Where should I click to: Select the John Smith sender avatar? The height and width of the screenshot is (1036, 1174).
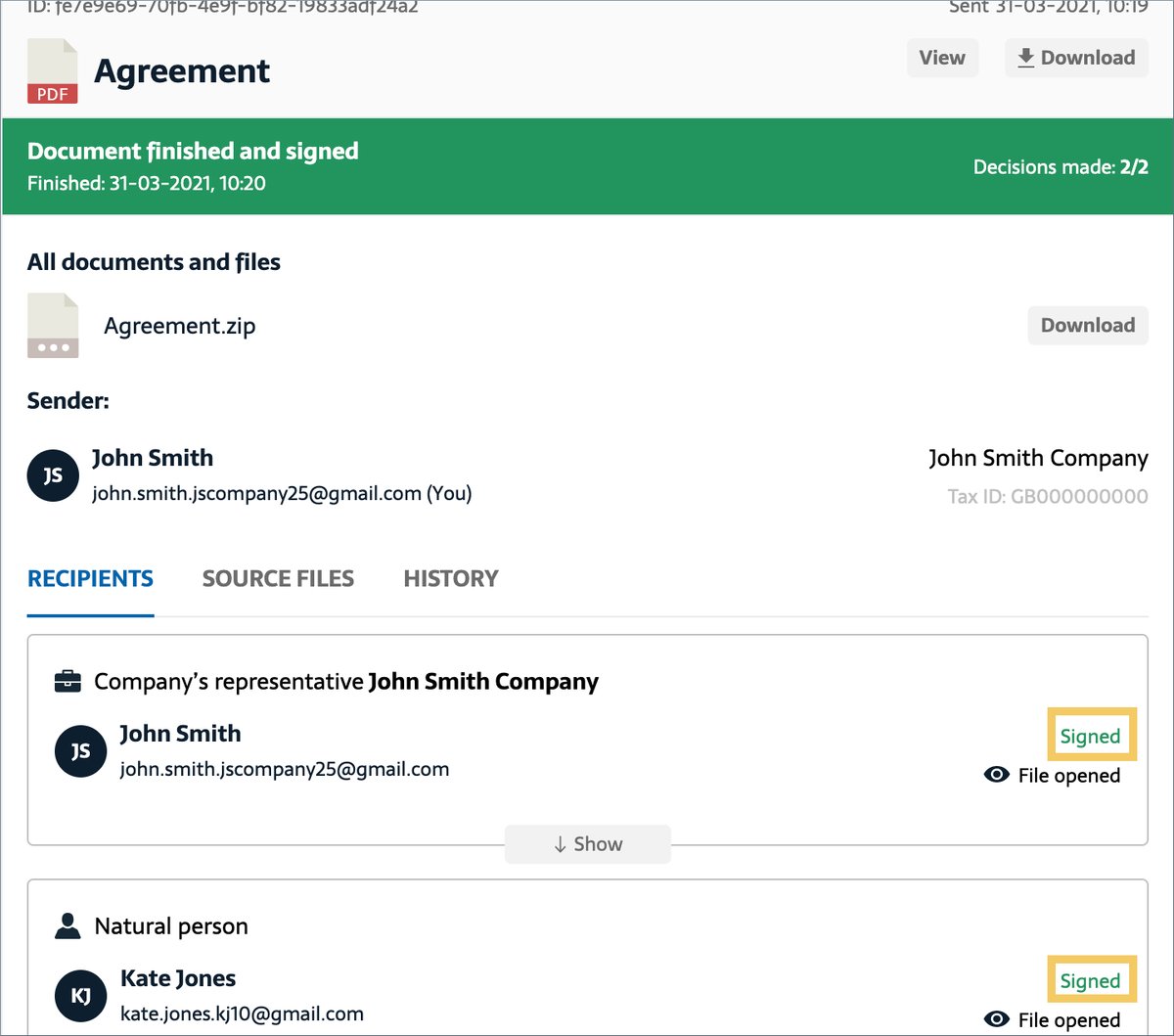(x=52, y=475)
